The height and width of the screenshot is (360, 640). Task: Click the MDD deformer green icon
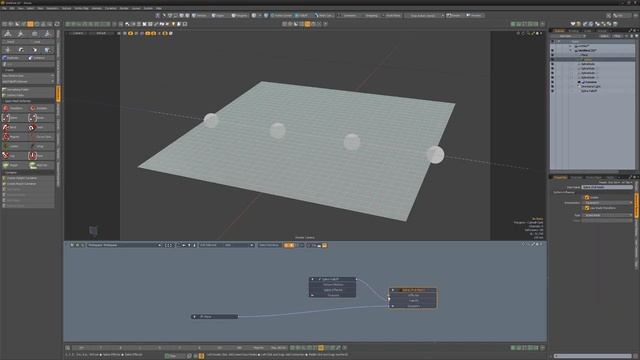[x=33, y=165]
